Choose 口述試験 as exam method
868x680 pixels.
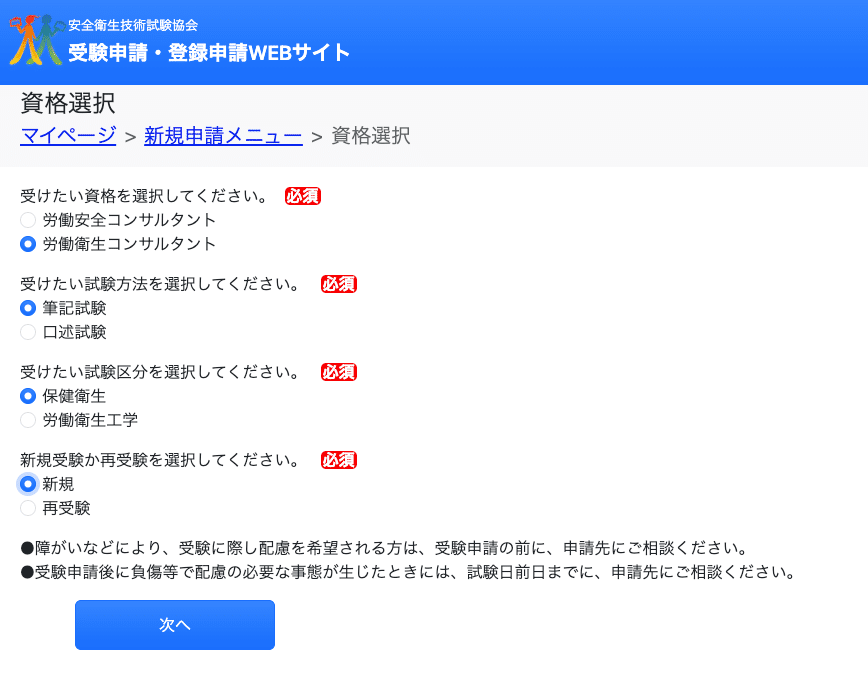pos(28,332)
